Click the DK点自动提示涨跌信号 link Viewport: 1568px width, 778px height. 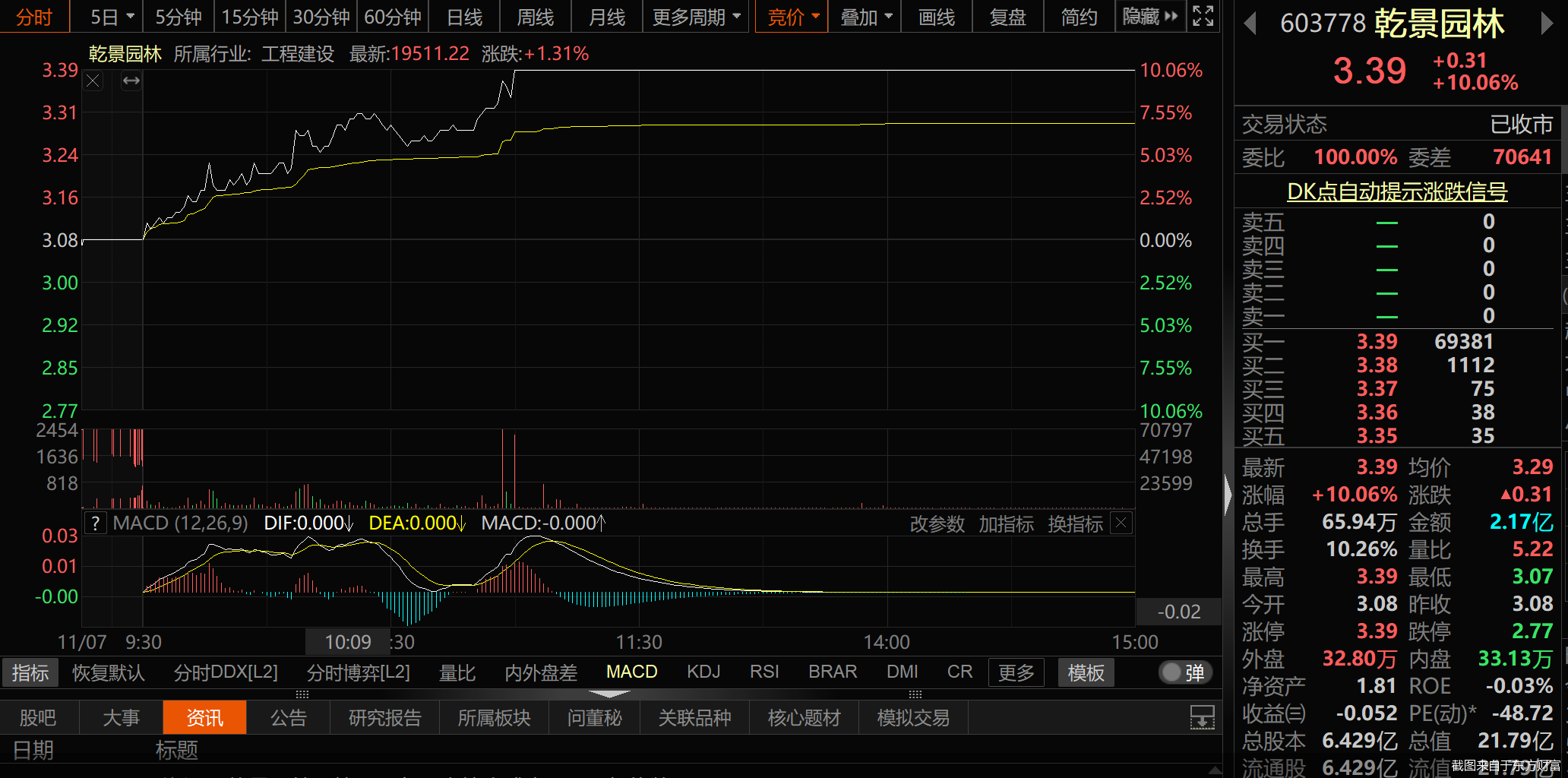tap(1398, 191)
